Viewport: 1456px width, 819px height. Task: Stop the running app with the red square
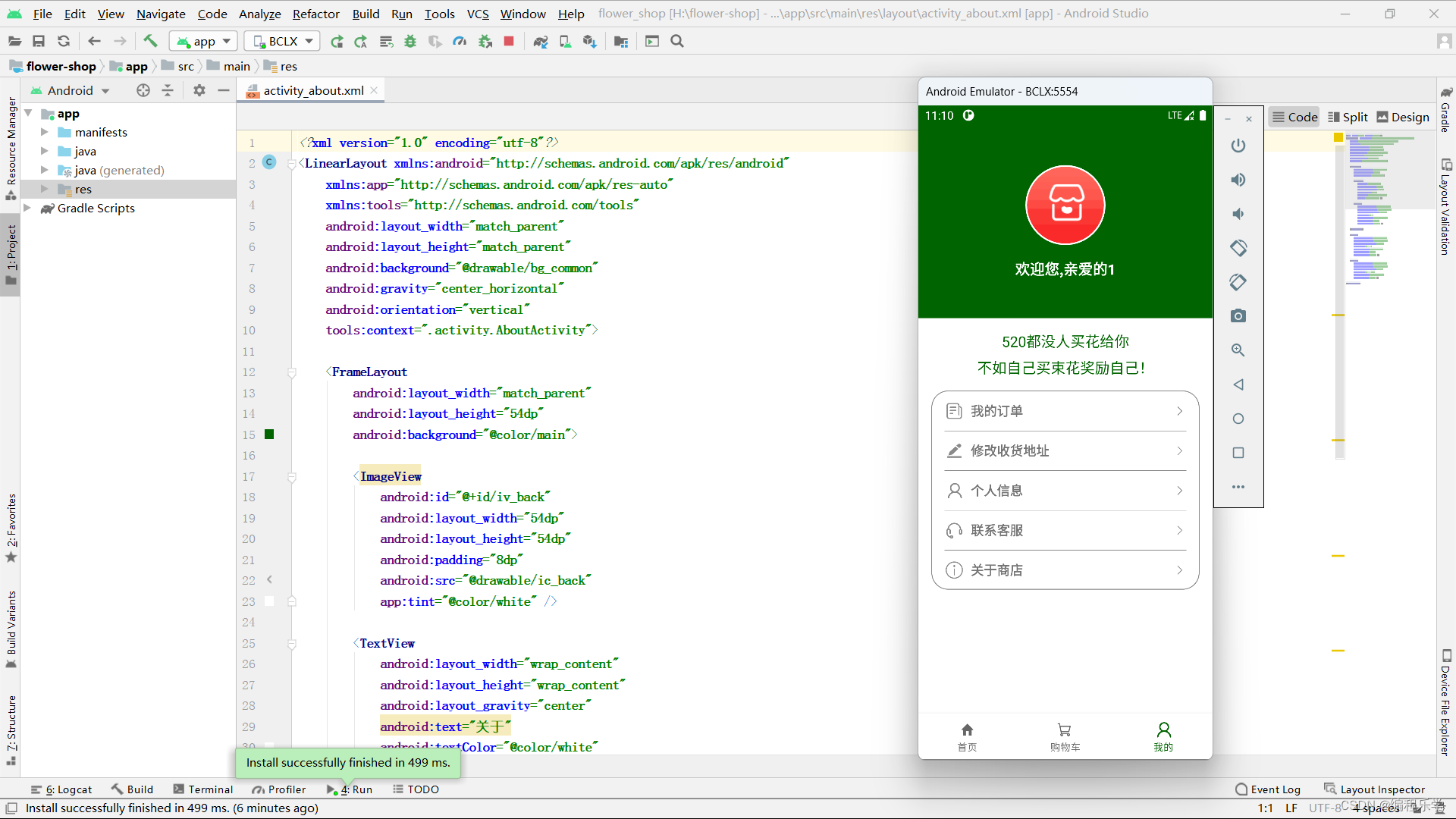[509, 41]
